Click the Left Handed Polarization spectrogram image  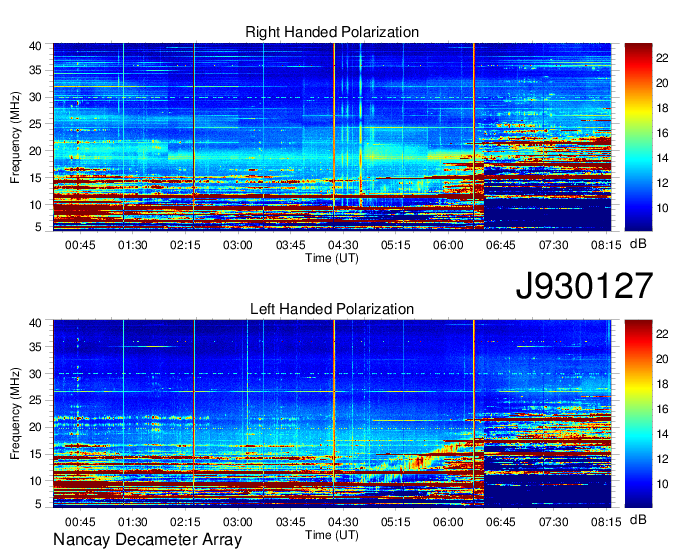(332, 414)
